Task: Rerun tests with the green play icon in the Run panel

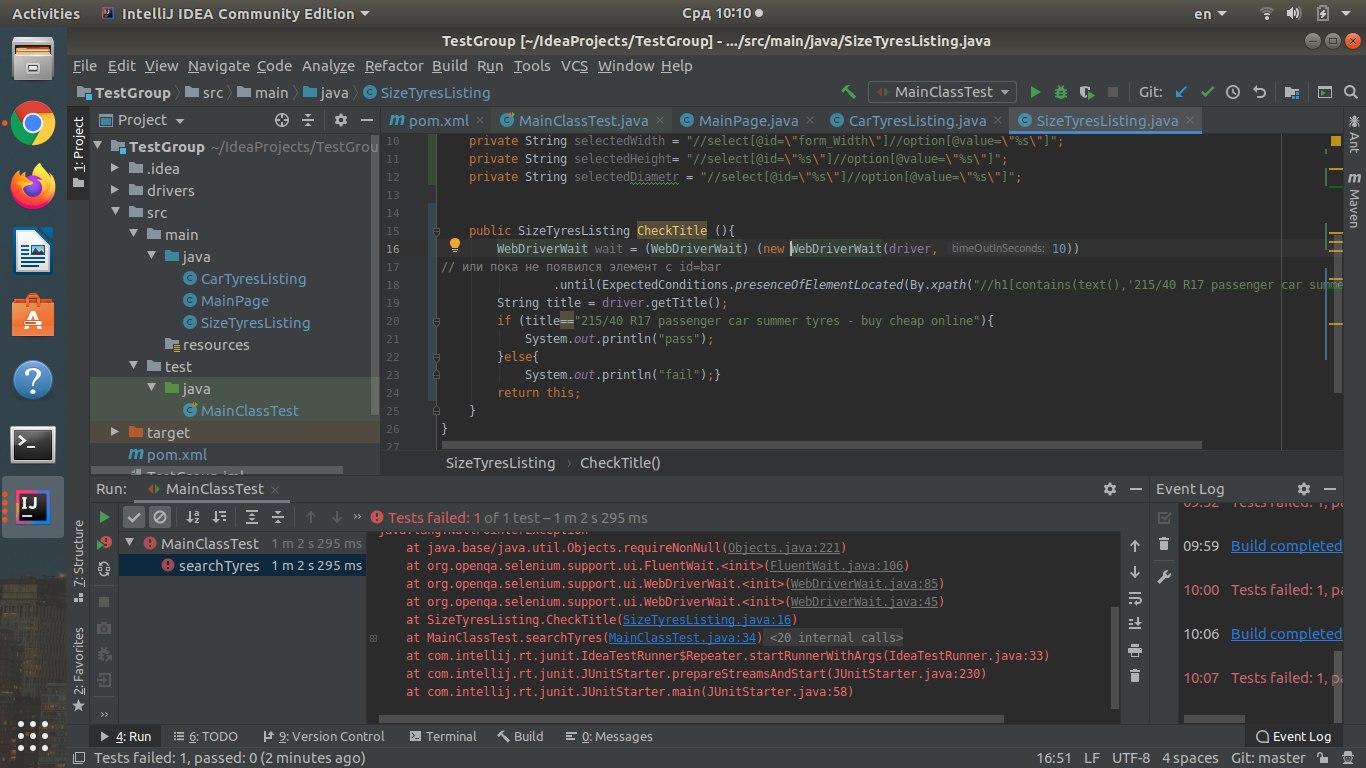Action: pyautogui.click(x=104, y=517)
